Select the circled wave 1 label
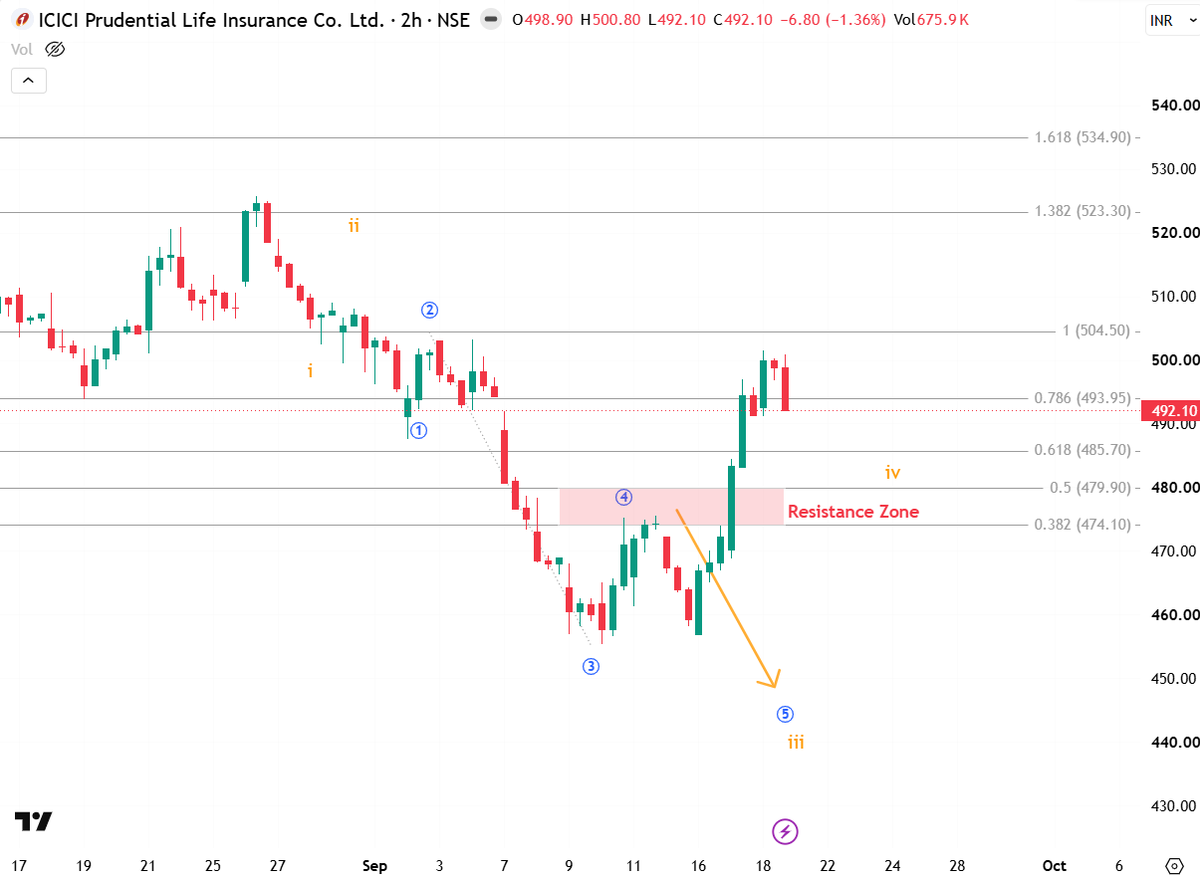The width and height of the screenshot is (1200, 879). pyautogui.click(x=418, y=431)
